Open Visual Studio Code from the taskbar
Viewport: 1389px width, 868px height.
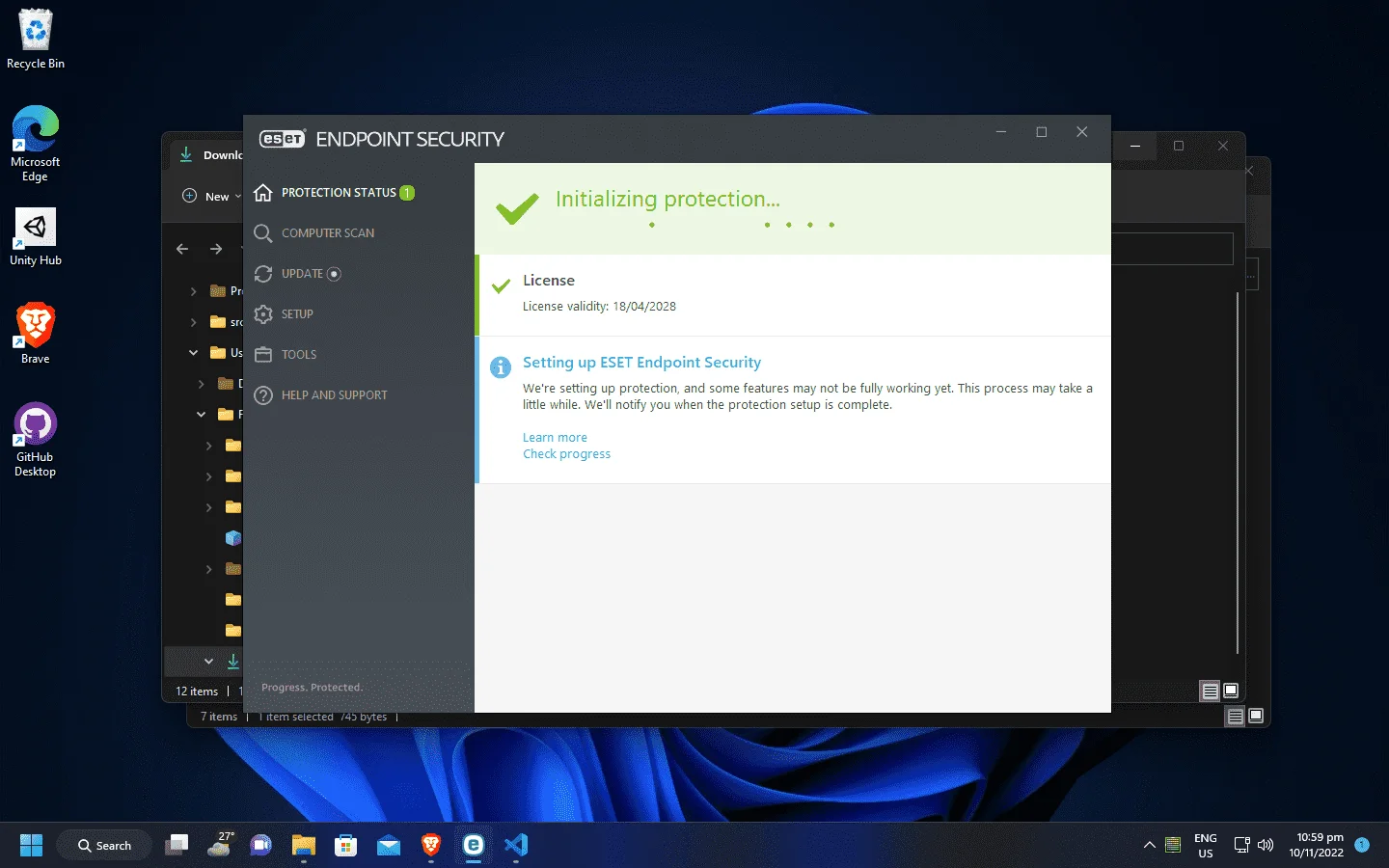516,846
